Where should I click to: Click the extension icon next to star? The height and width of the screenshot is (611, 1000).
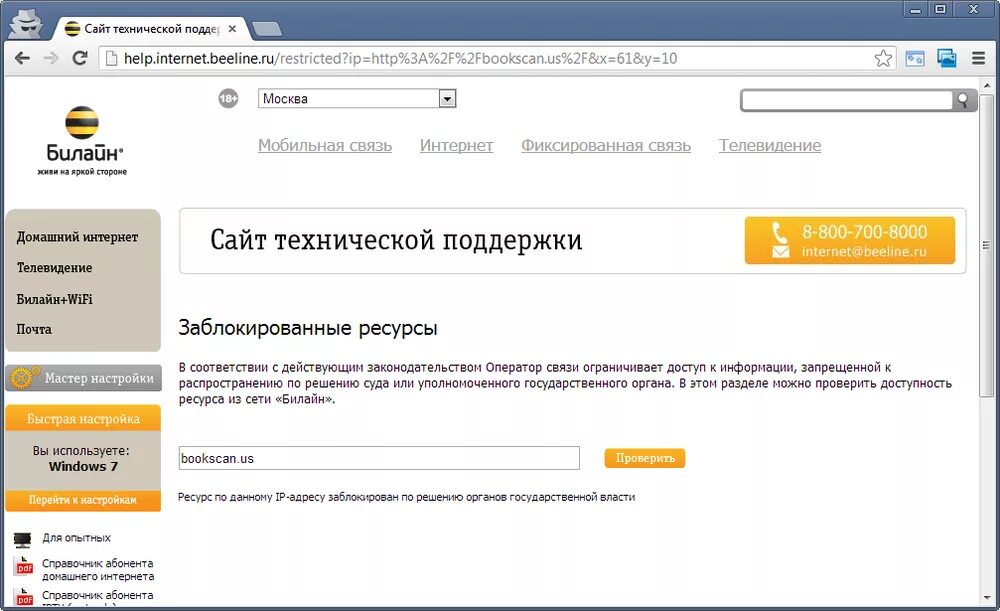(x=915, y=59)
